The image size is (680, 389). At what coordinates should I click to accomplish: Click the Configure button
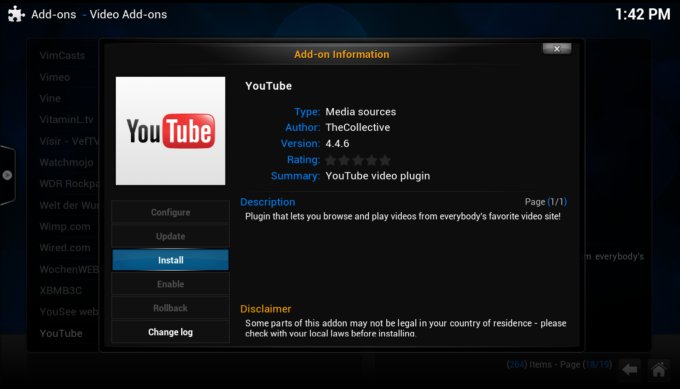pos(170,212)
